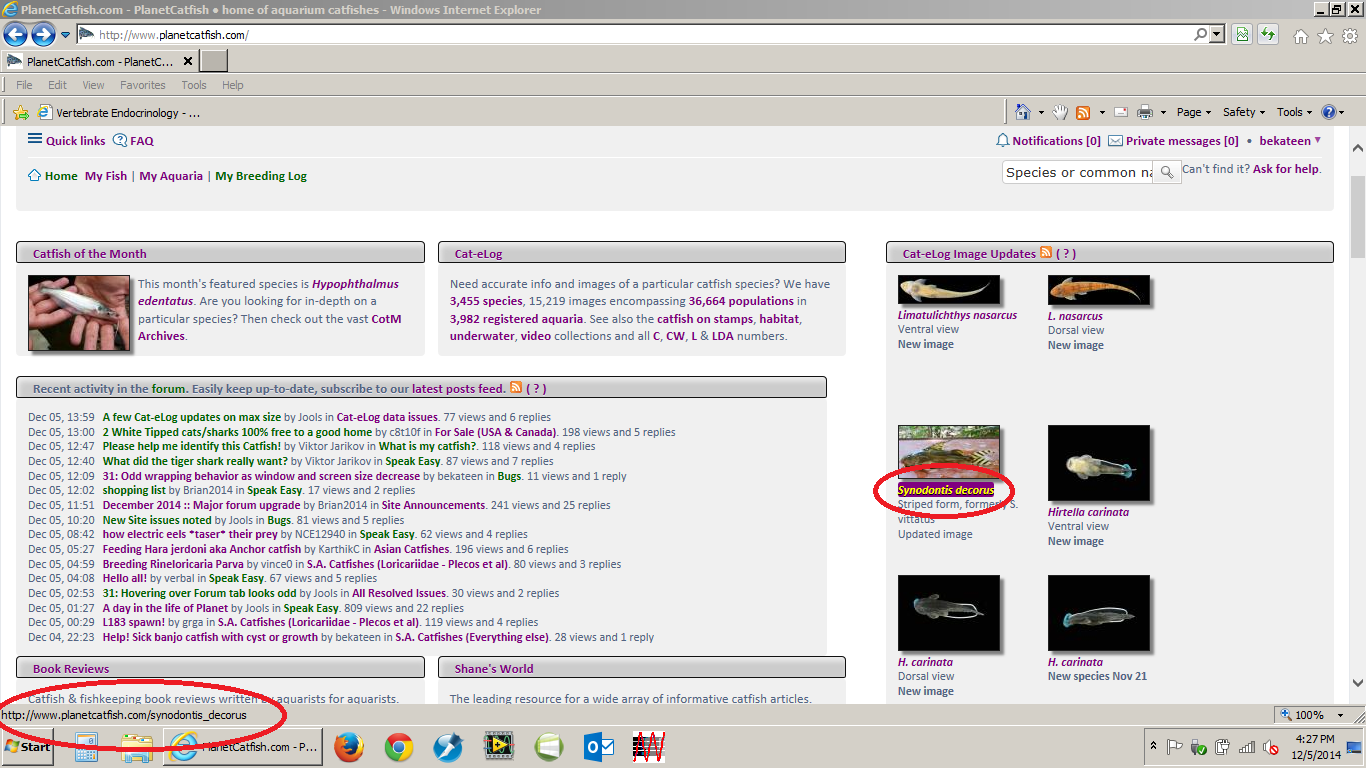Expand the Home icon dropdown arrow
This screenshot has width=1366, height=768.
[1041, 113]
